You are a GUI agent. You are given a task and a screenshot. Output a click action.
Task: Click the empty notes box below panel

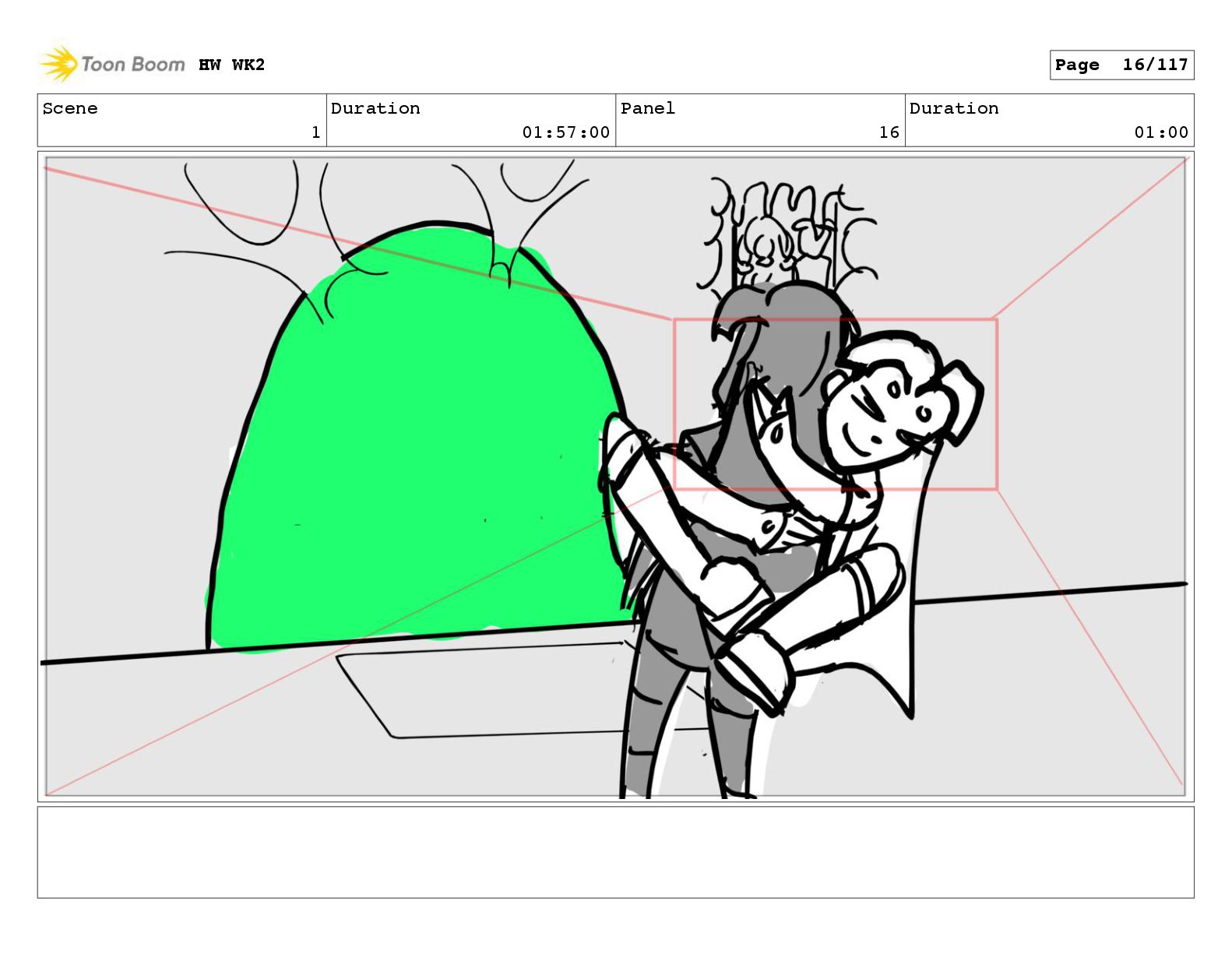pos(615,852)
